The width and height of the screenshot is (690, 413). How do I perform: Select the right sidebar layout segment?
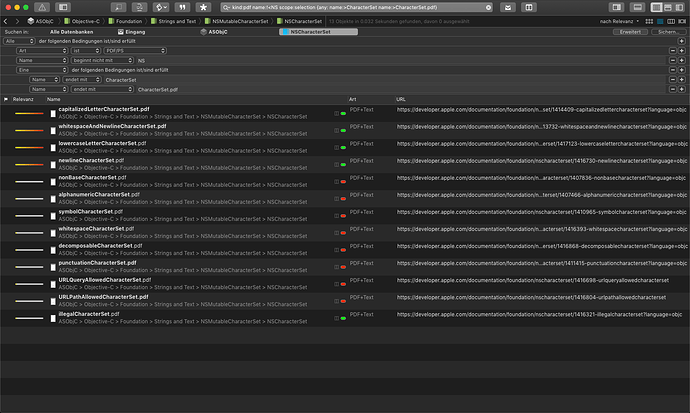point(679,7)
